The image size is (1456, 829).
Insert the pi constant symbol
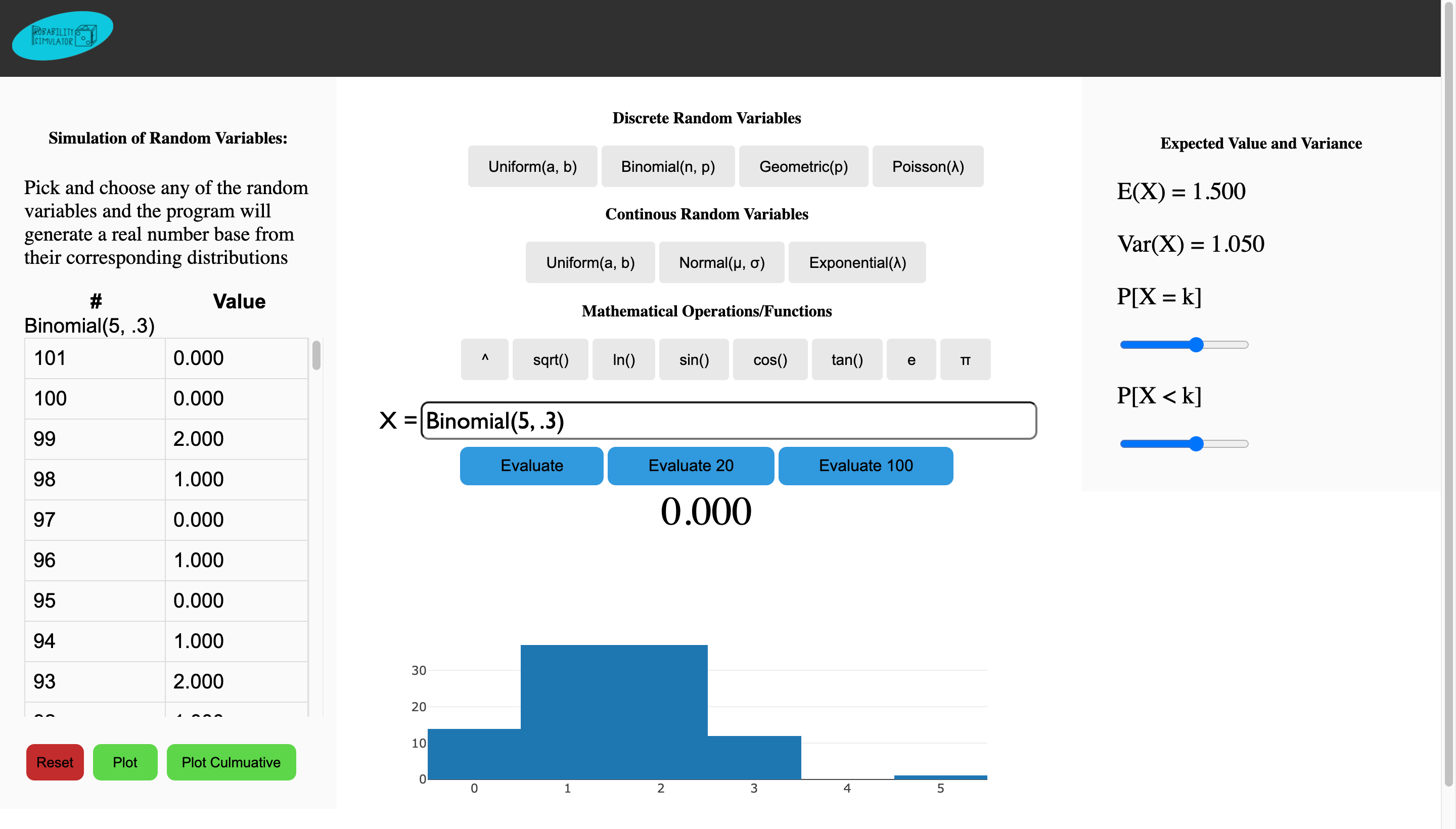[965, 360]
